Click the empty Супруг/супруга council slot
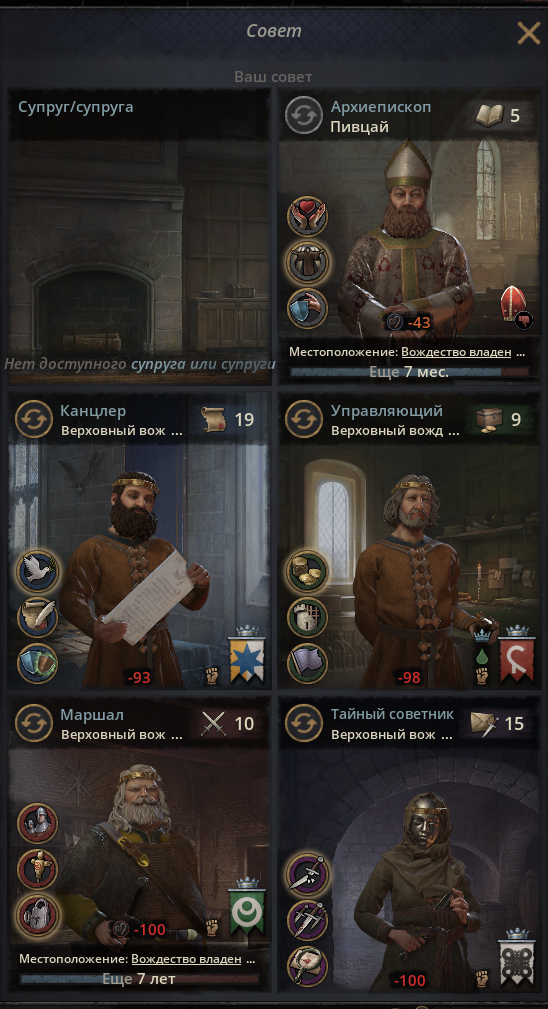 click(139, 236)
